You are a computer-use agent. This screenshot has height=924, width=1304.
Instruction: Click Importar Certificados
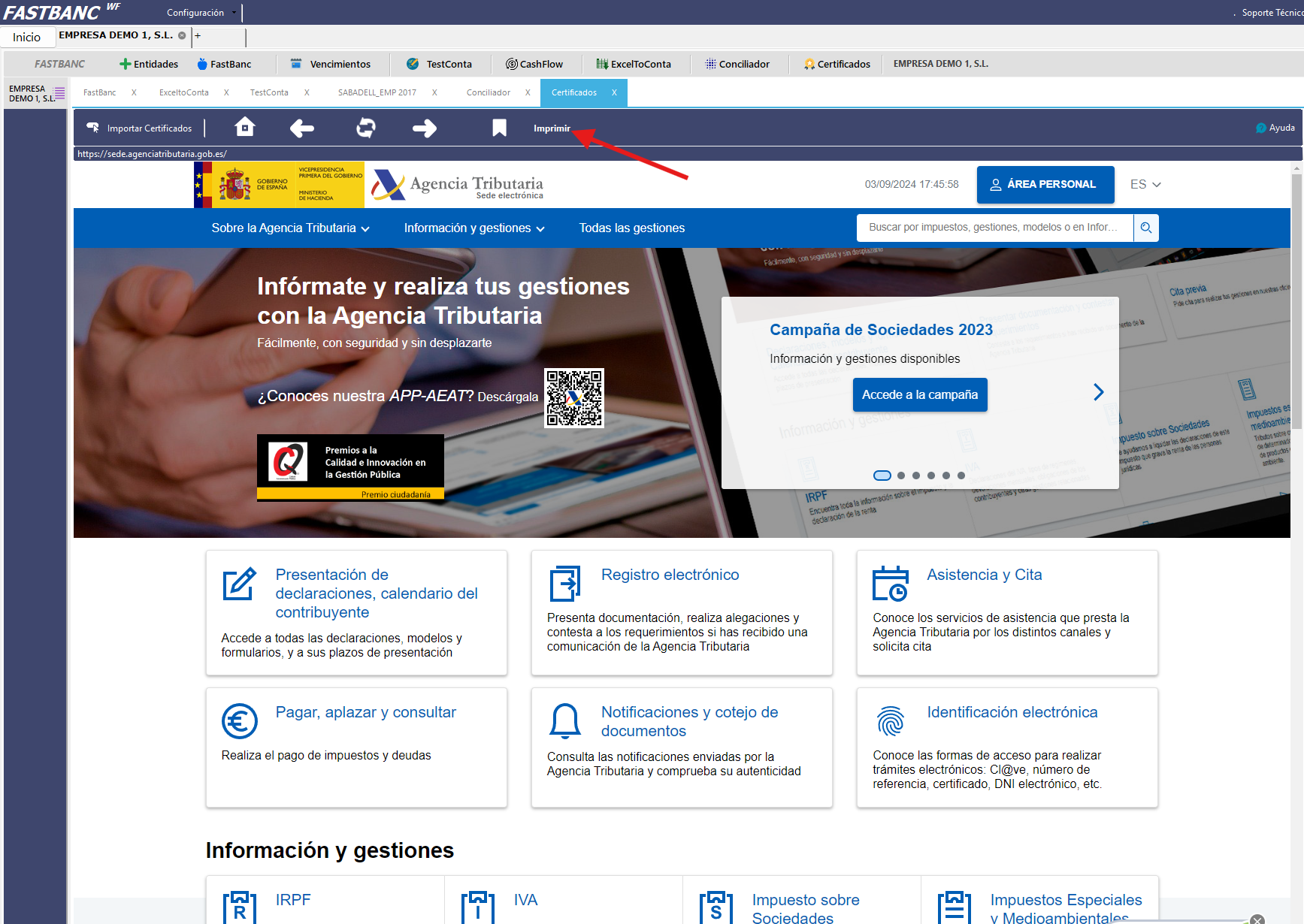[x=140, y=128]
